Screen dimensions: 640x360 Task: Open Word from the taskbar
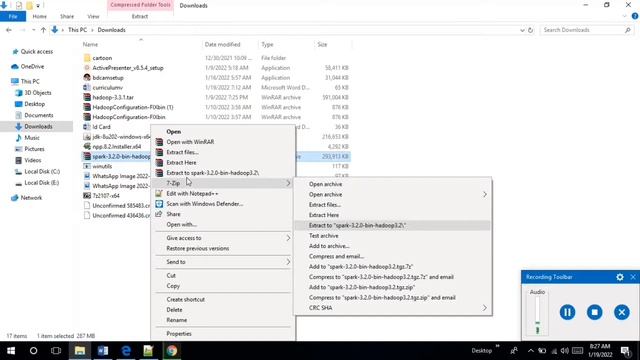pyautogui.click(x=103, y=351)
